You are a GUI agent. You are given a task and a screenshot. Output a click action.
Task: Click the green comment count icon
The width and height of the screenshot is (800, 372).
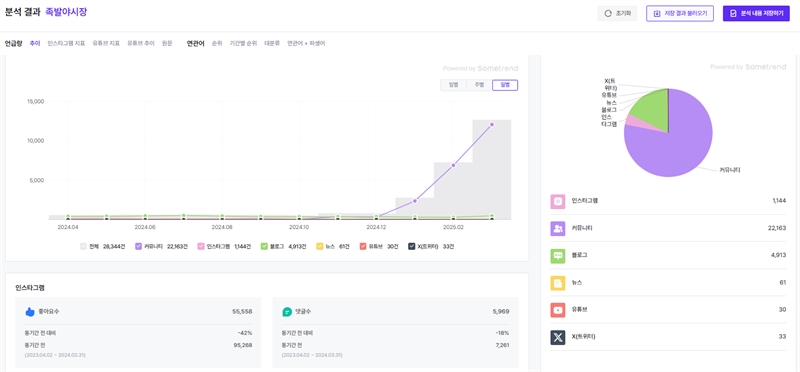pos(287,312)
